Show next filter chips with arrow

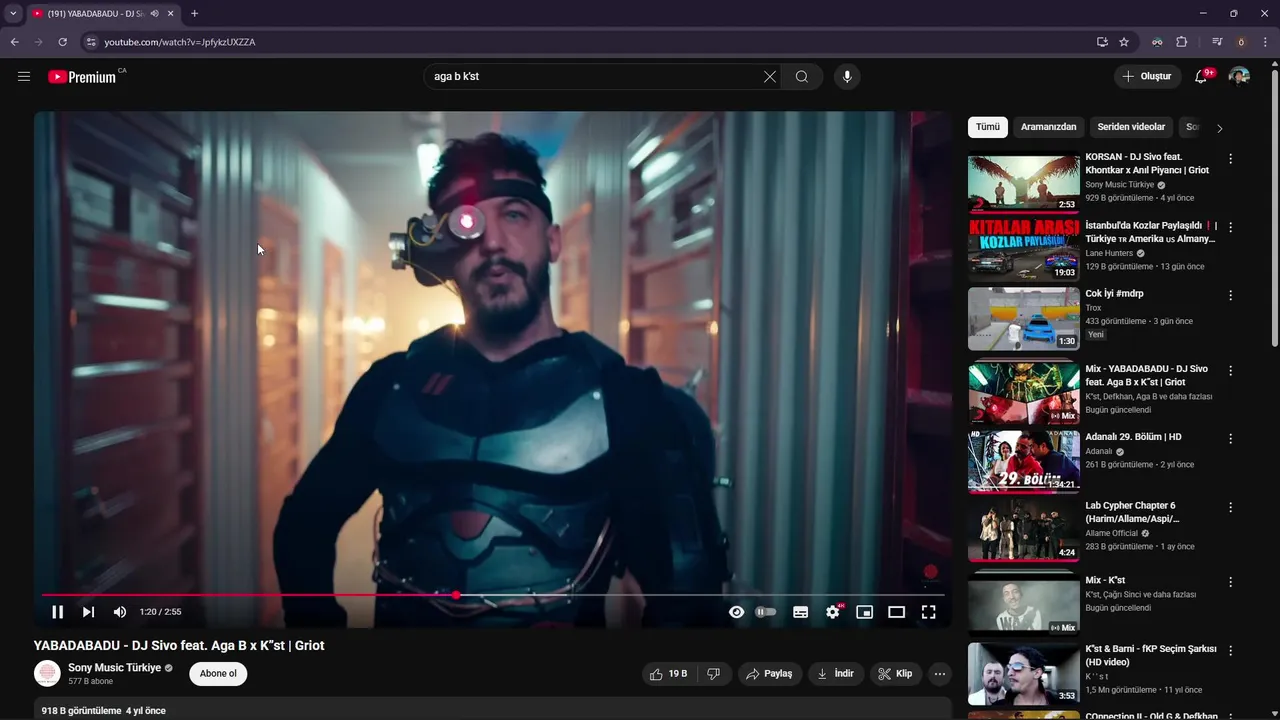point(1219,128)
